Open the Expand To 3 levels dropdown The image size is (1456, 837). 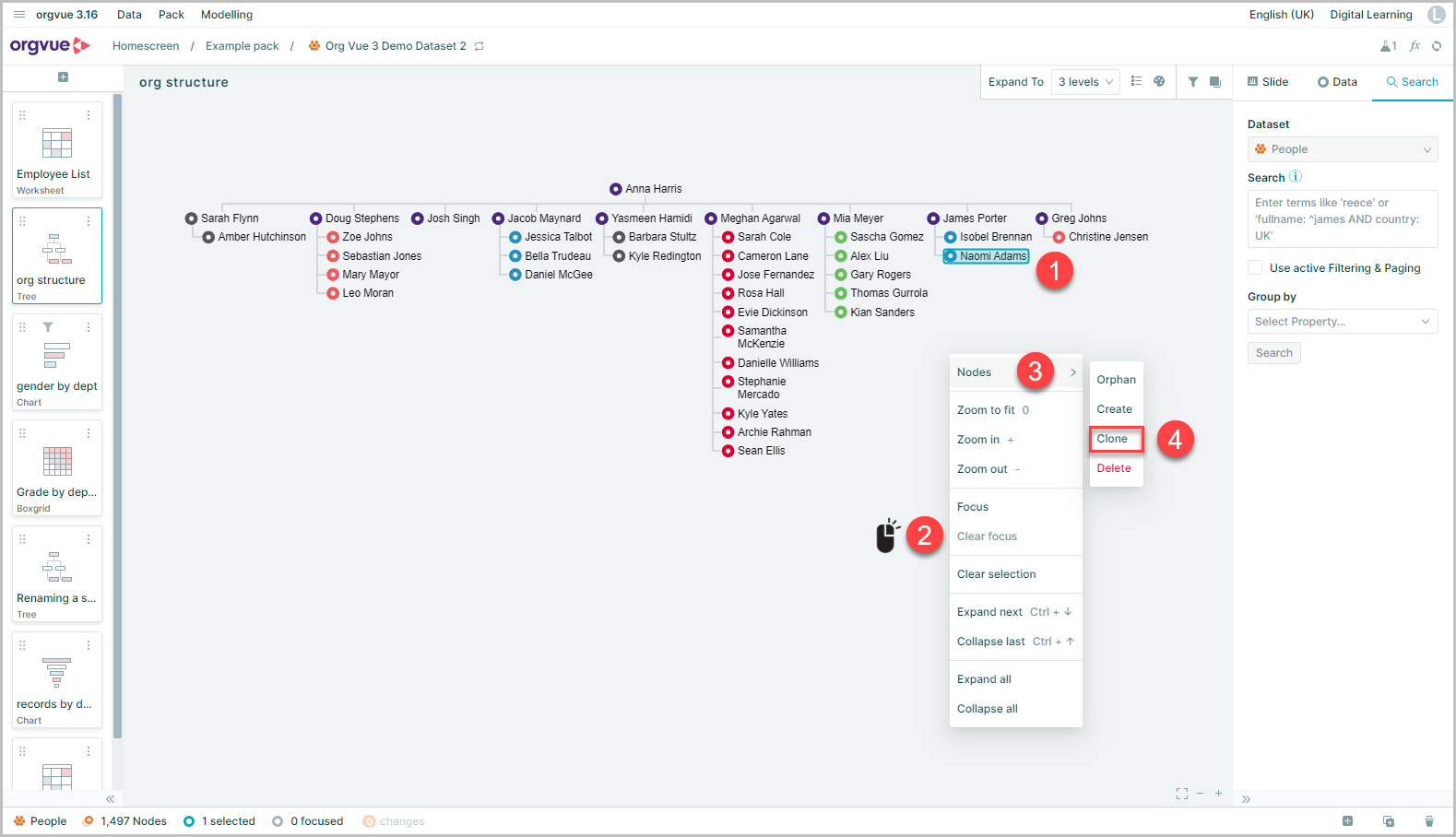1085,82
